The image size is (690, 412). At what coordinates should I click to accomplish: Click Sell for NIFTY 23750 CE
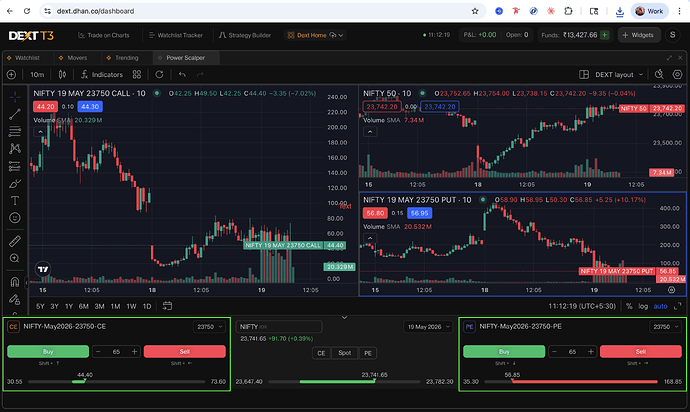[x=185, y=351]
